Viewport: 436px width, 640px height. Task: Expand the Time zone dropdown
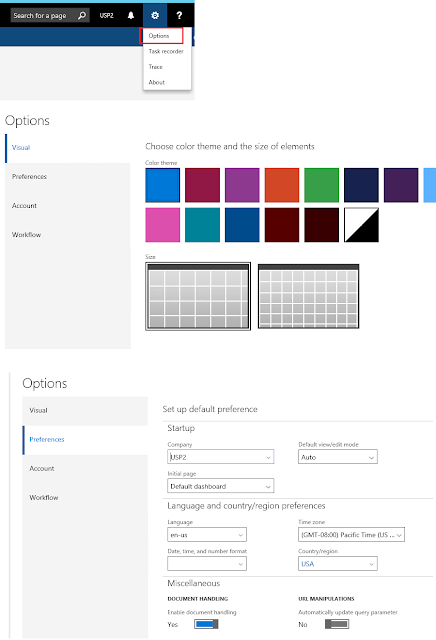point(351,534)
